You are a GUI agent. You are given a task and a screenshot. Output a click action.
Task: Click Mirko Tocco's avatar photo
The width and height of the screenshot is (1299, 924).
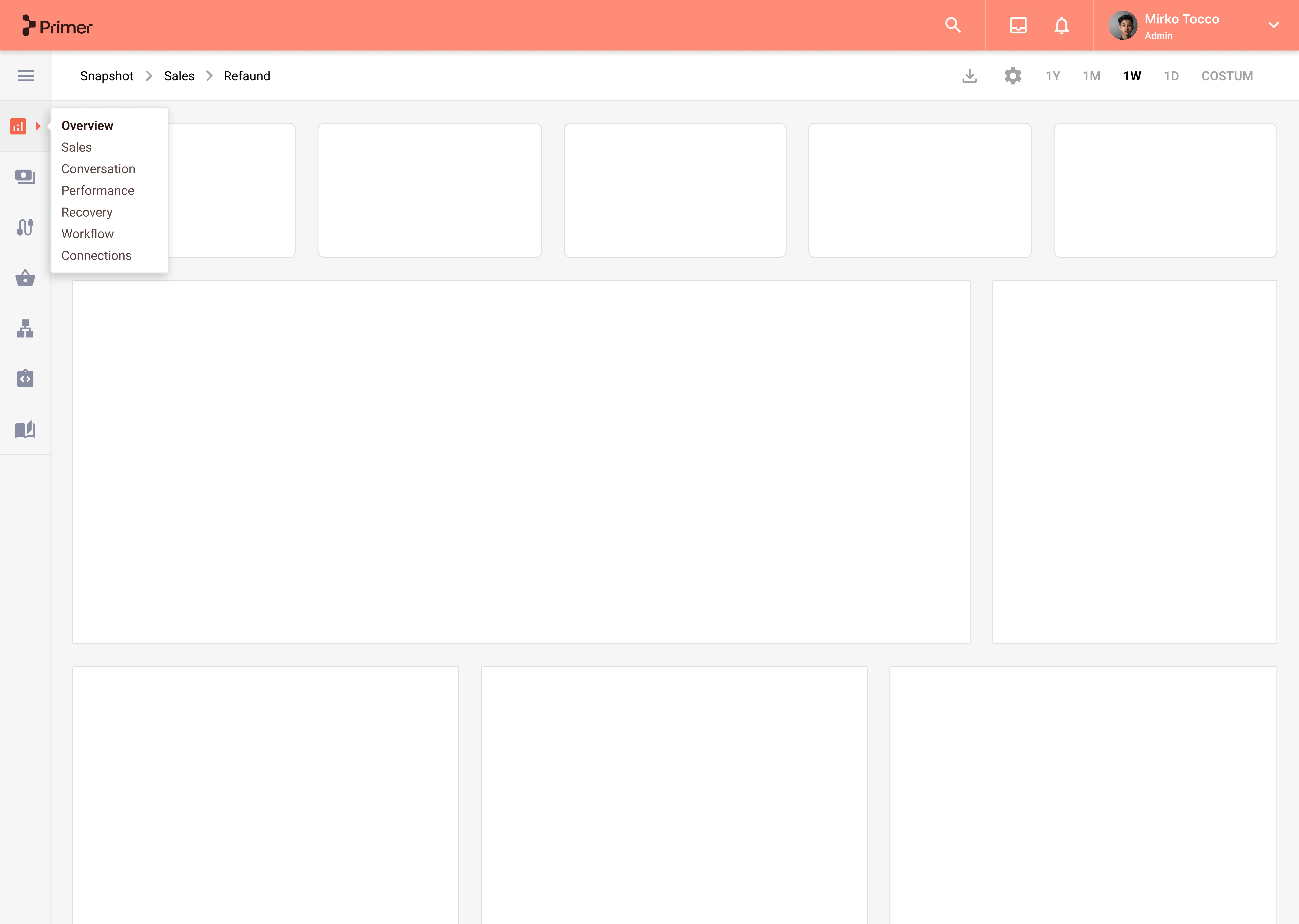tap(1123, 26)
